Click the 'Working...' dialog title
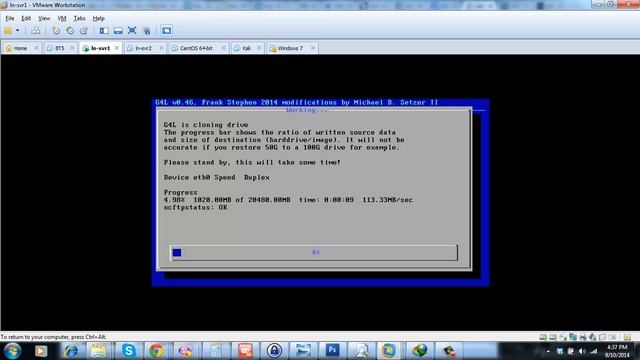Screen dimensions: 640x360 pyautogui.click(x=307, y=110)
